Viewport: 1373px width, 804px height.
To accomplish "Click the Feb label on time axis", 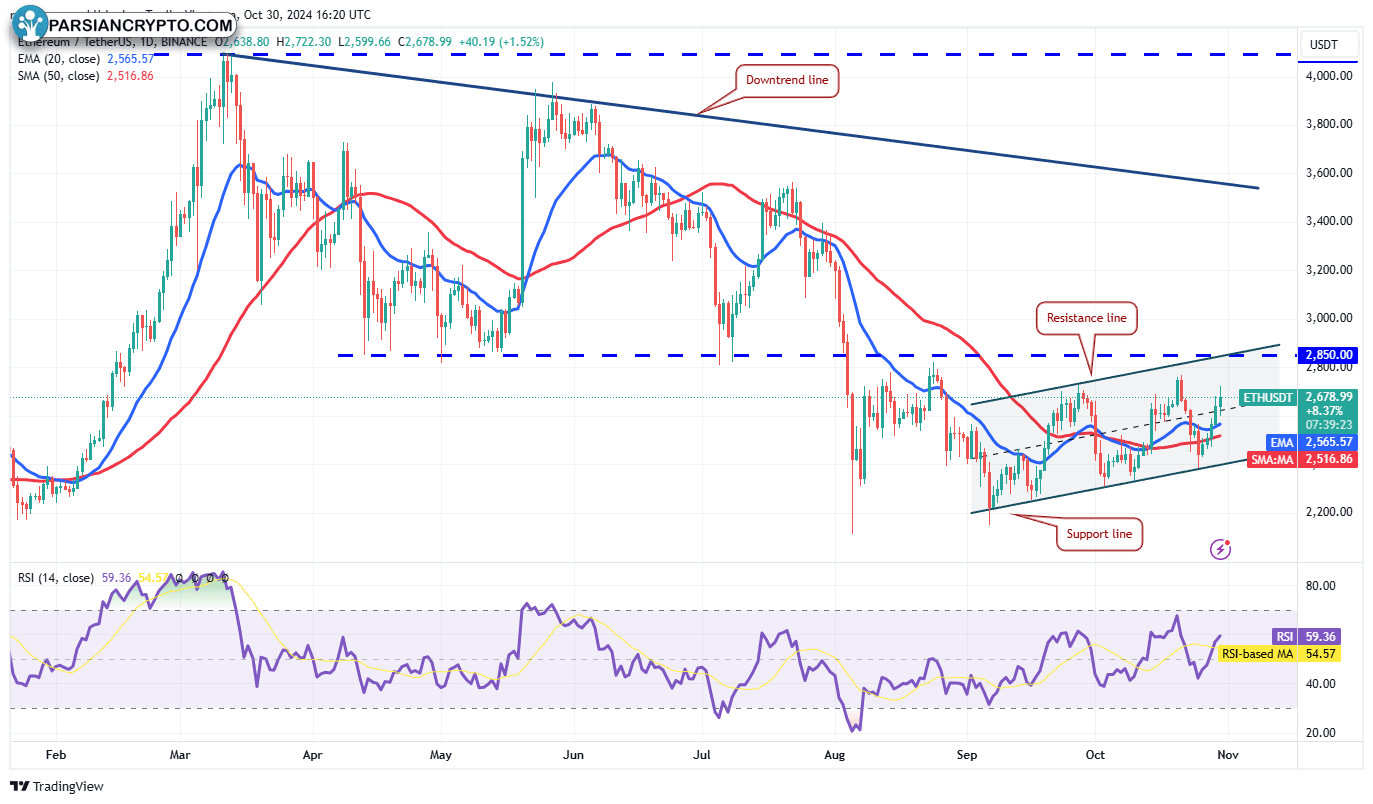I will click(55, 755).
